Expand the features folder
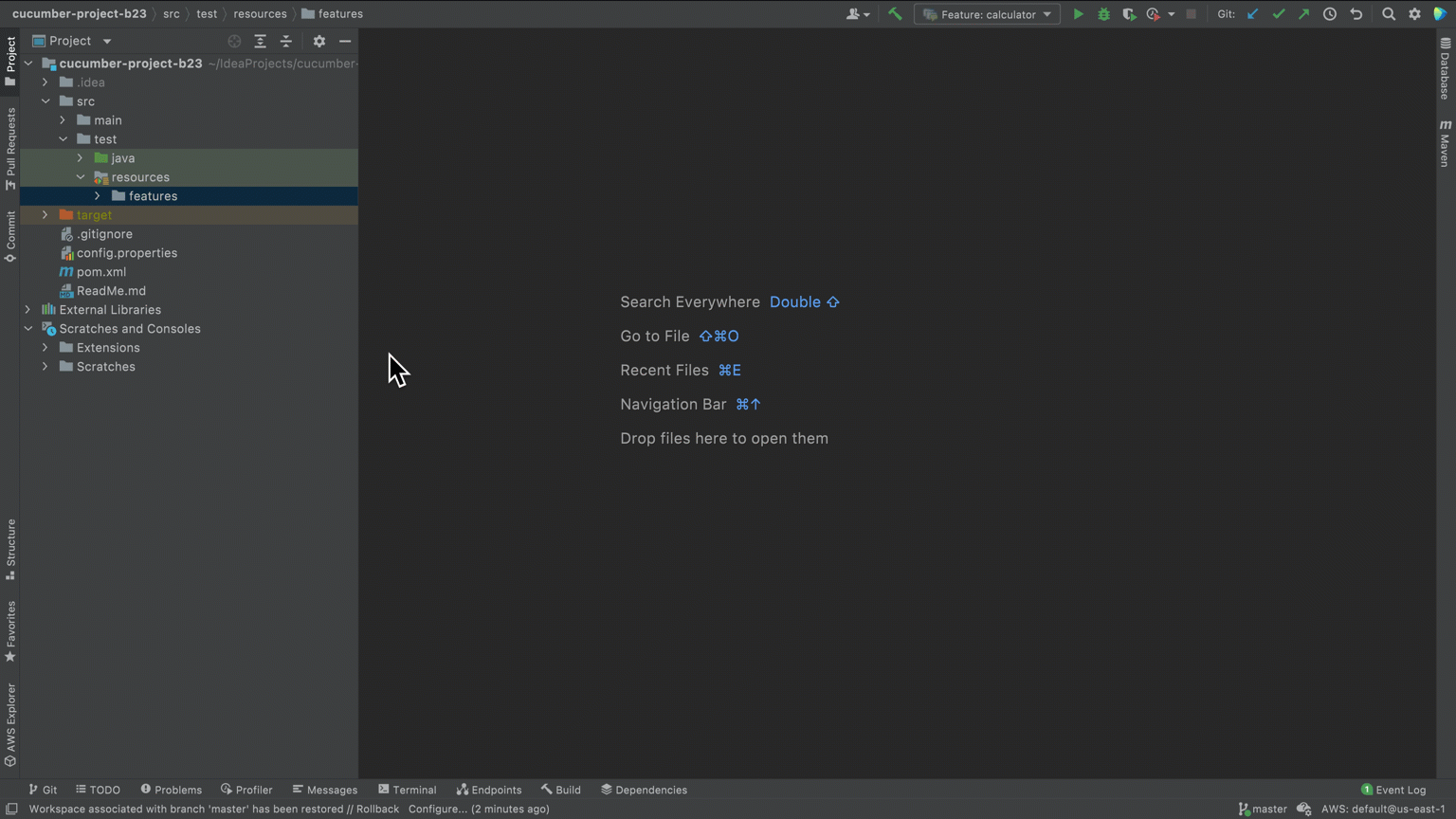 (x=98, y=196)
